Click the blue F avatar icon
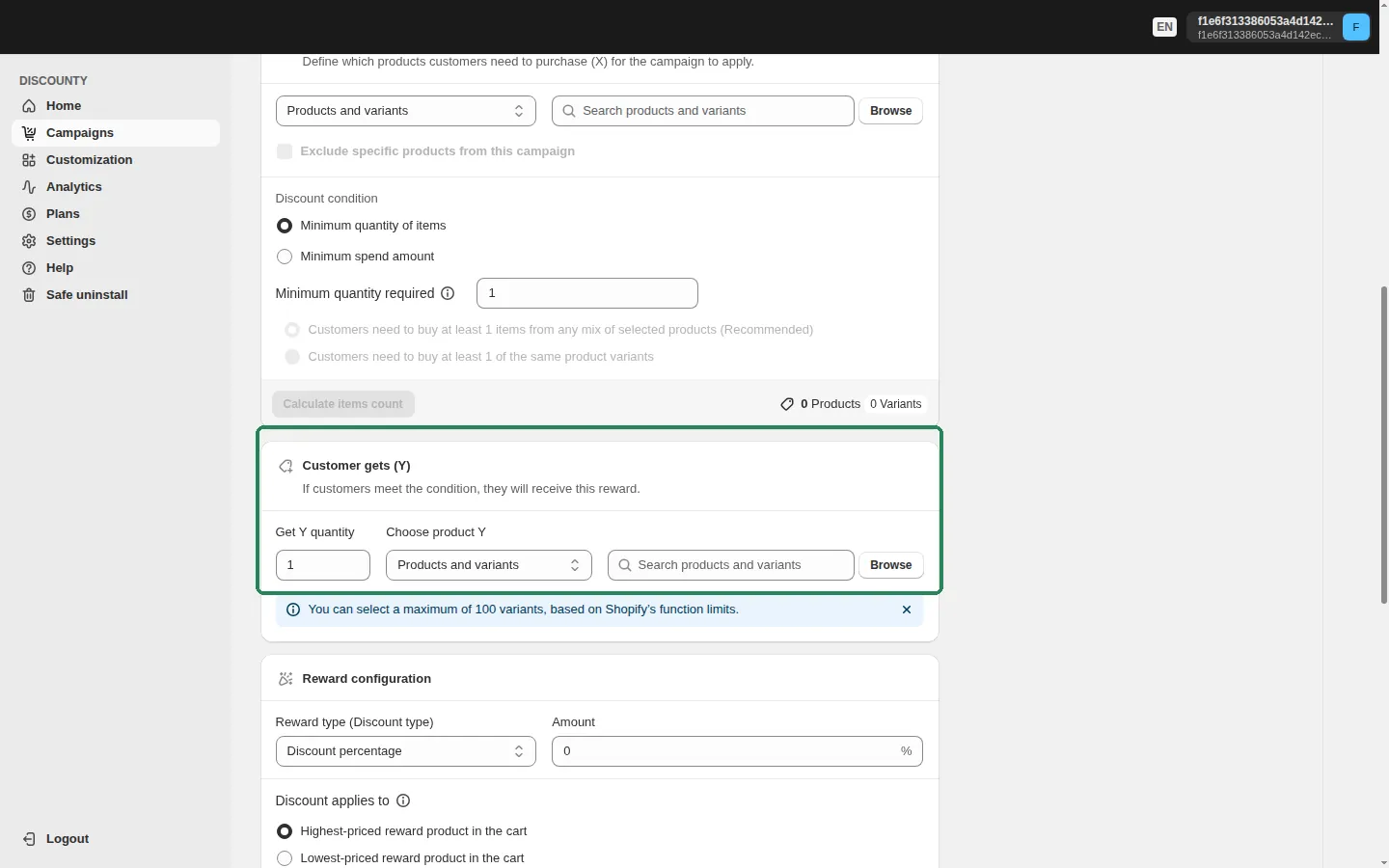1389x868 pixels. (x=1355, y=27)
